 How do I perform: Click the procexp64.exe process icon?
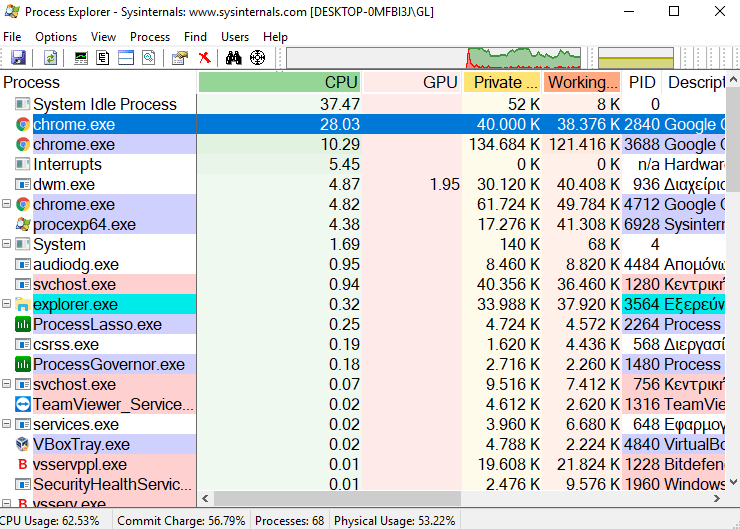[23, 224]
